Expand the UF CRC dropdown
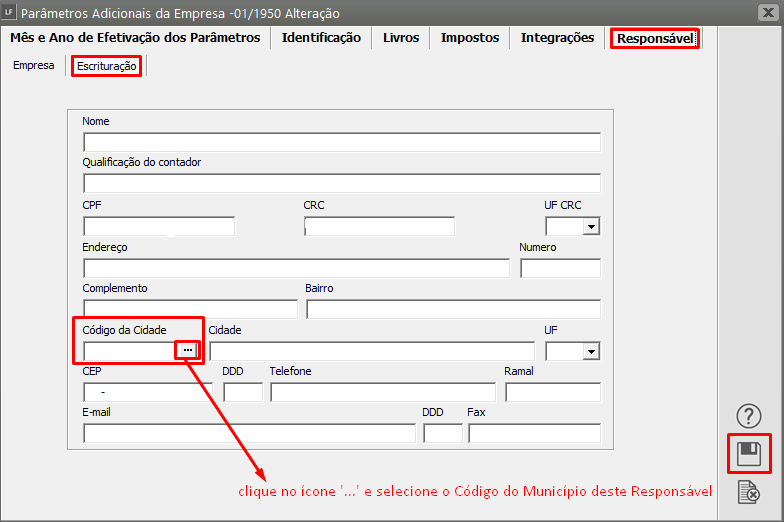Screen dimensions: 784x522 pos(591,227)
